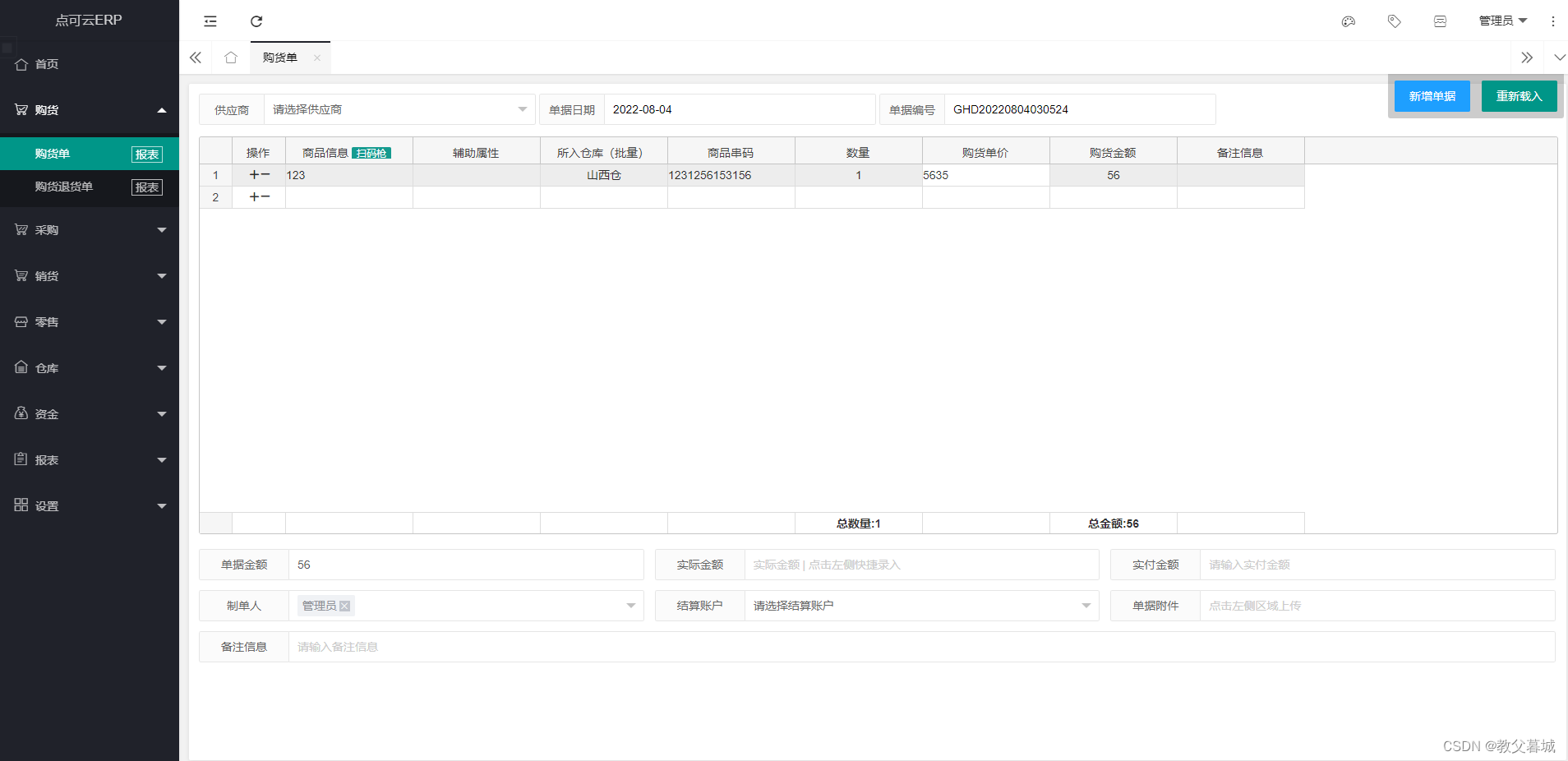Click the 单据附件 upload field

pyautogui.click(x=1377, y=606)
